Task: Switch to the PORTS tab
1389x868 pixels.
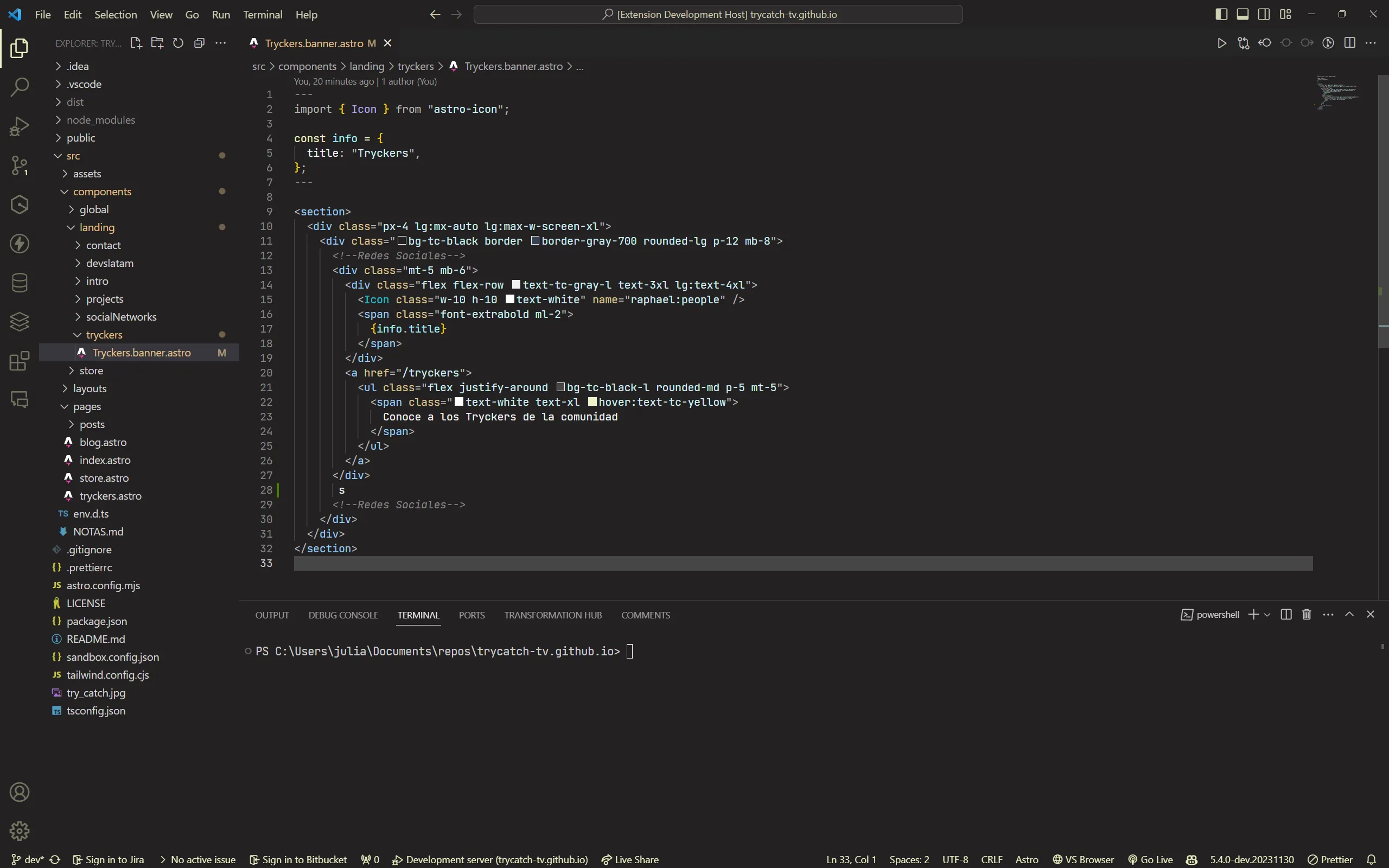Action: tap(472, 615)
